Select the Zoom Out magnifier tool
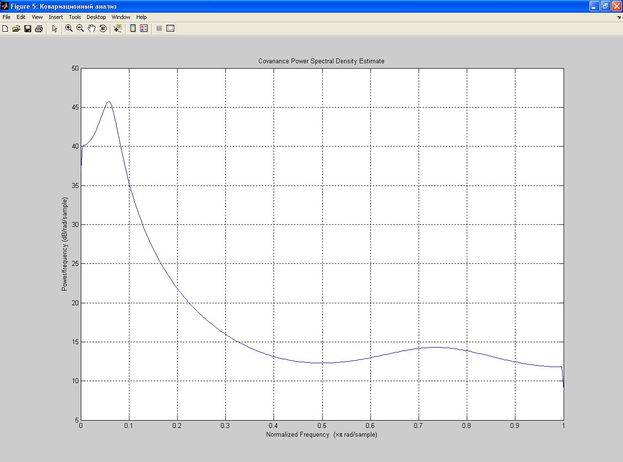623x462 pixels. coord(80,29)
